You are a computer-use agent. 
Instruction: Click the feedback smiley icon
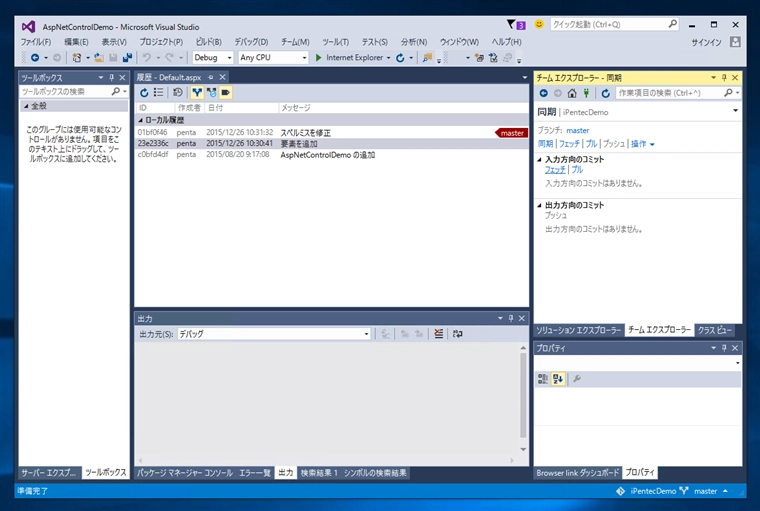(x=538, y=24)
